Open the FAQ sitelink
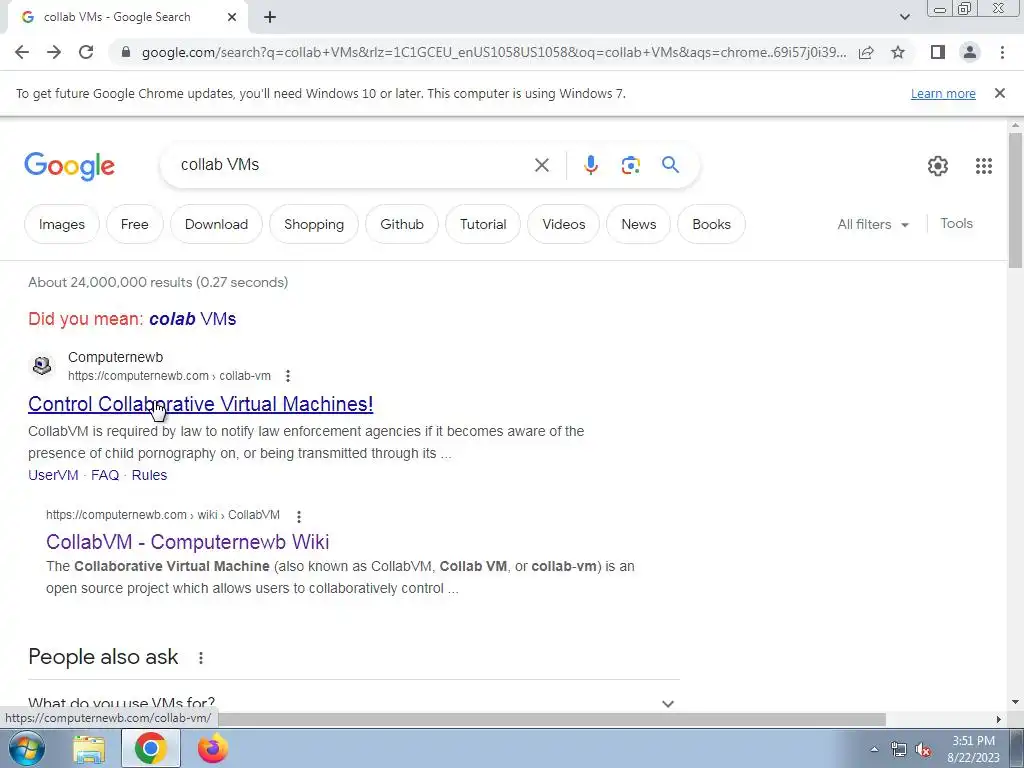The image size is (1024, 768). point(104,475)
